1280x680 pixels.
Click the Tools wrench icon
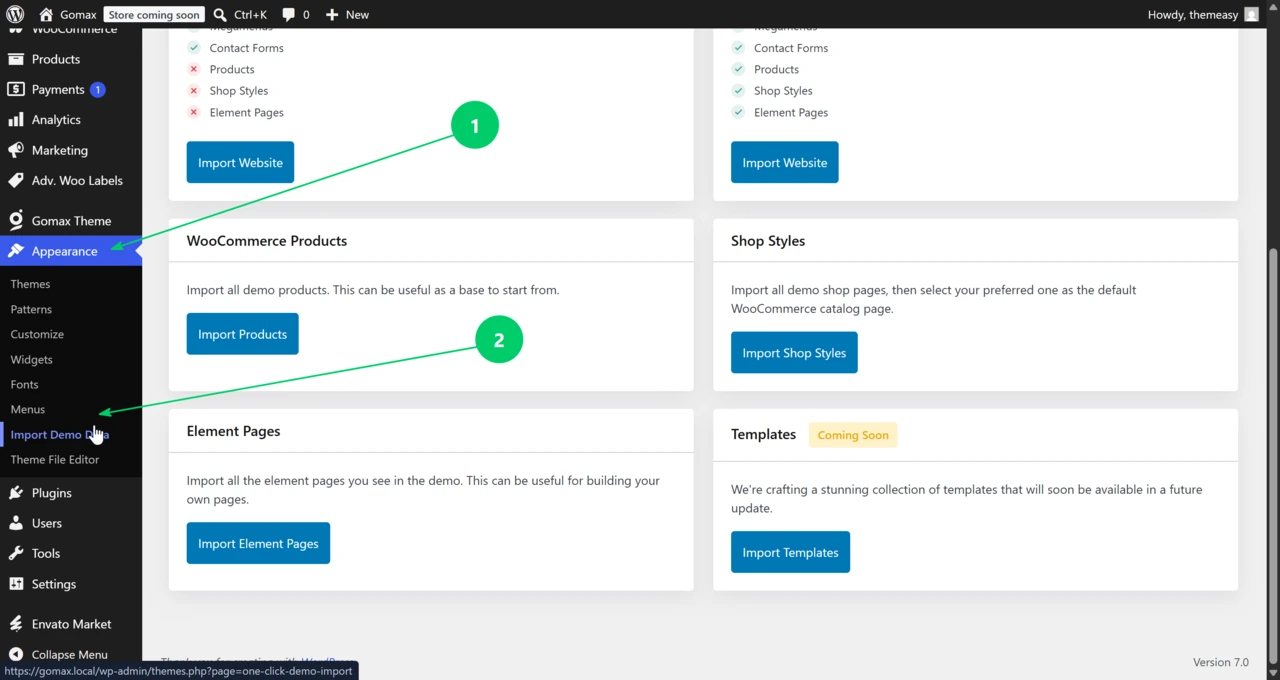16,553
